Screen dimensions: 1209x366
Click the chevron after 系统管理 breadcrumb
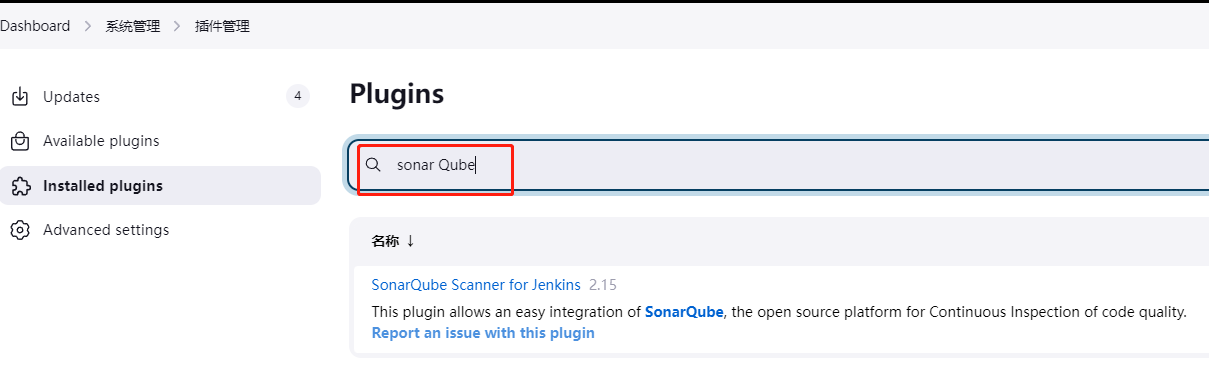pyautogui.click(x=177, y=26)
